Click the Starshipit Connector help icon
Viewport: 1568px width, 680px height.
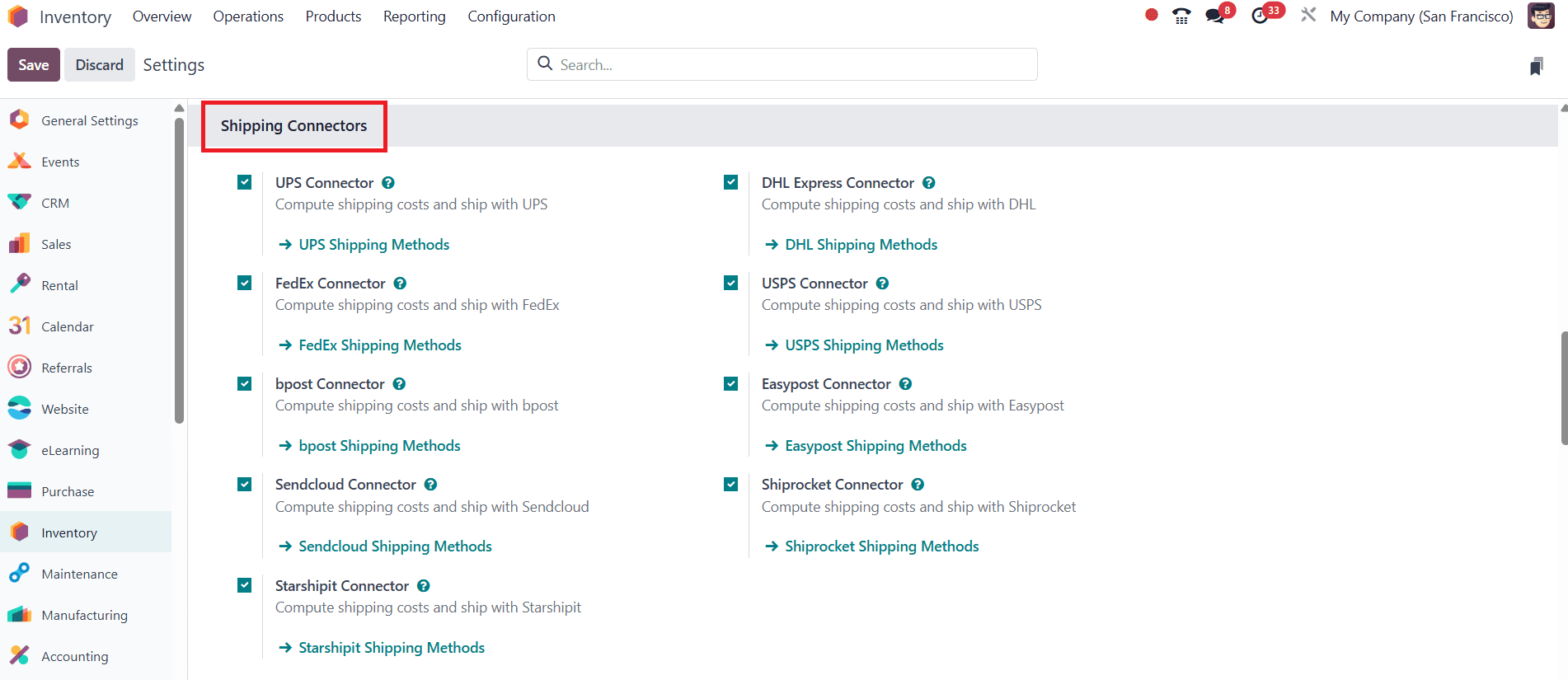pyautogui.click(x=423, y=586)
